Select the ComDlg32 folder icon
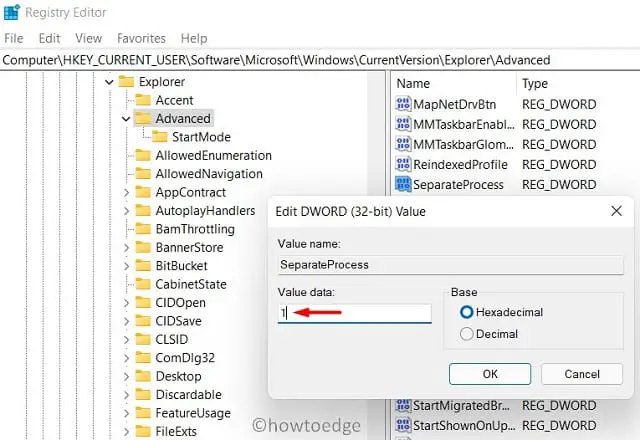Viewport: 640px width, 440px height. pyautogui.click(x=143, y=358)
